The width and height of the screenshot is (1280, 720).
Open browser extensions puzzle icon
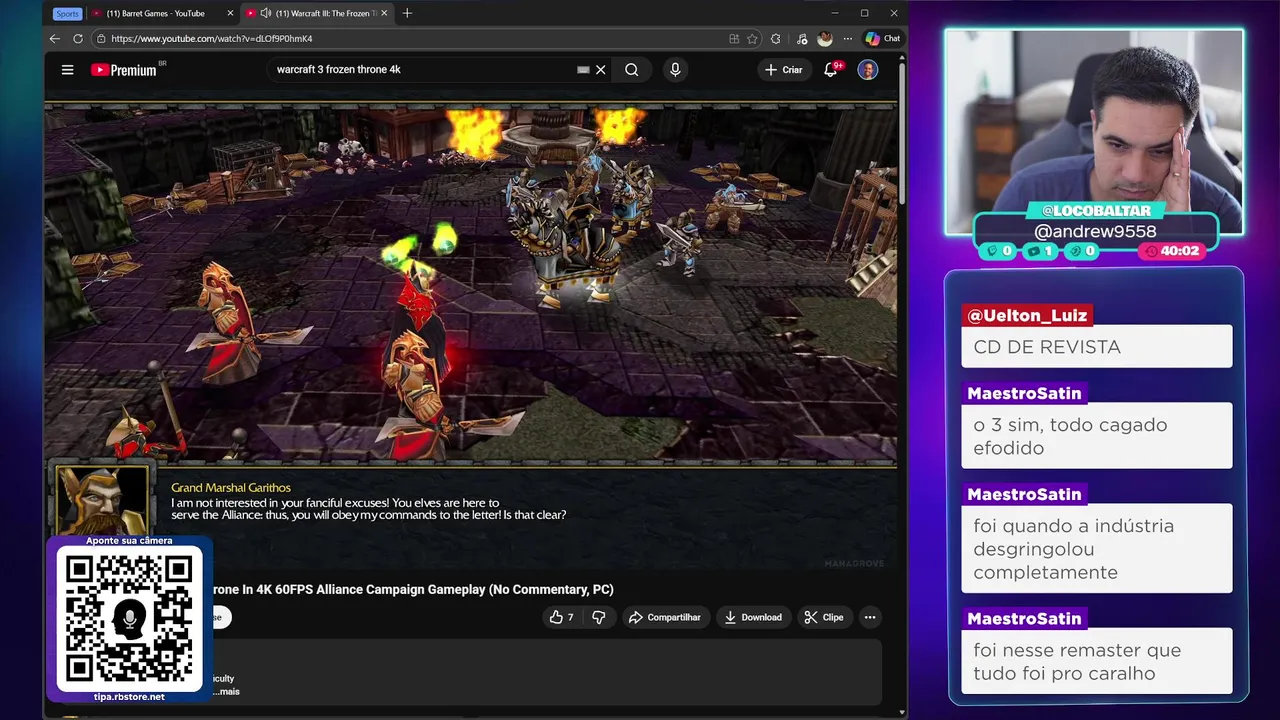(x=776, y=38)
